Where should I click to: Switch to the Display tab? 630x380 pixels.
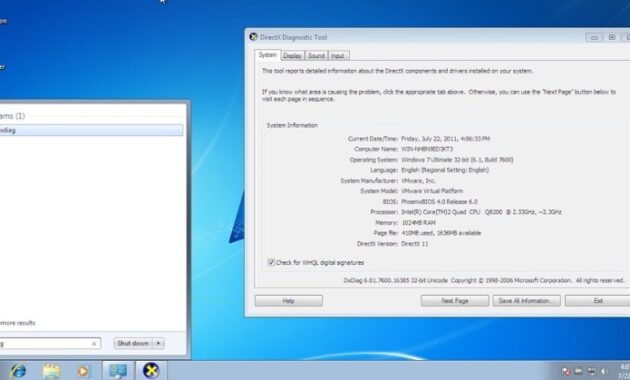[292, 56]
